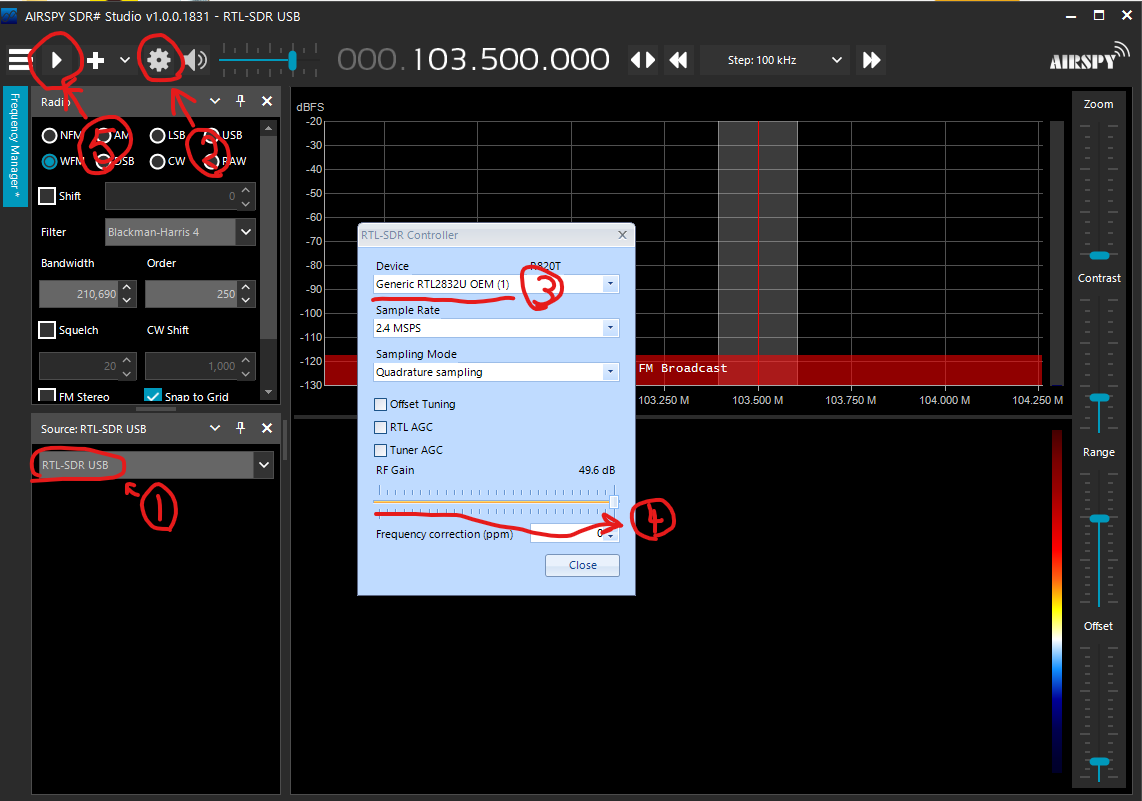
Task: Enable Offset Tuning checkbox
Action: coord(380,404)
